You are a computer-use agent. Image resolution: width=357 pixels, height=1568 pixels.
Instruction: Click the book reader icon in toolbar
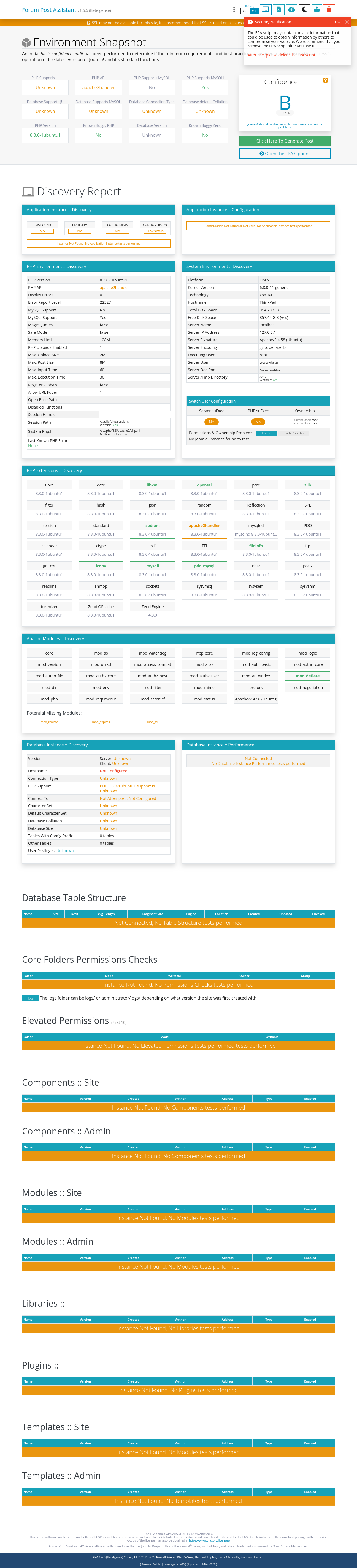[317, 10]
